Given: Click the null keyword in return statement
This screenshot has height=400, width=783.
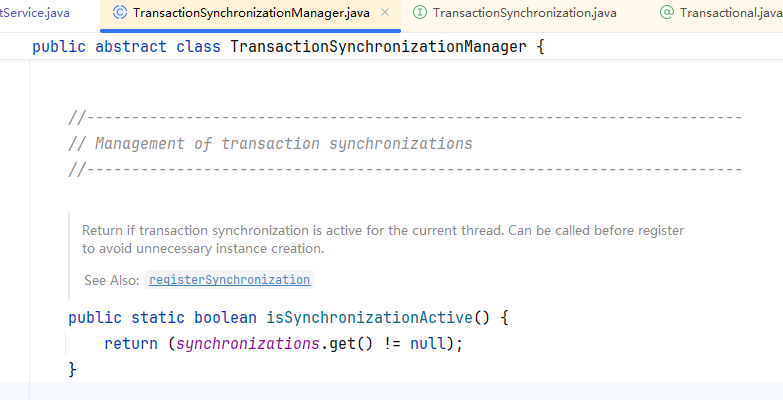Looking at the screenshot, I should [x=428, y=344].
